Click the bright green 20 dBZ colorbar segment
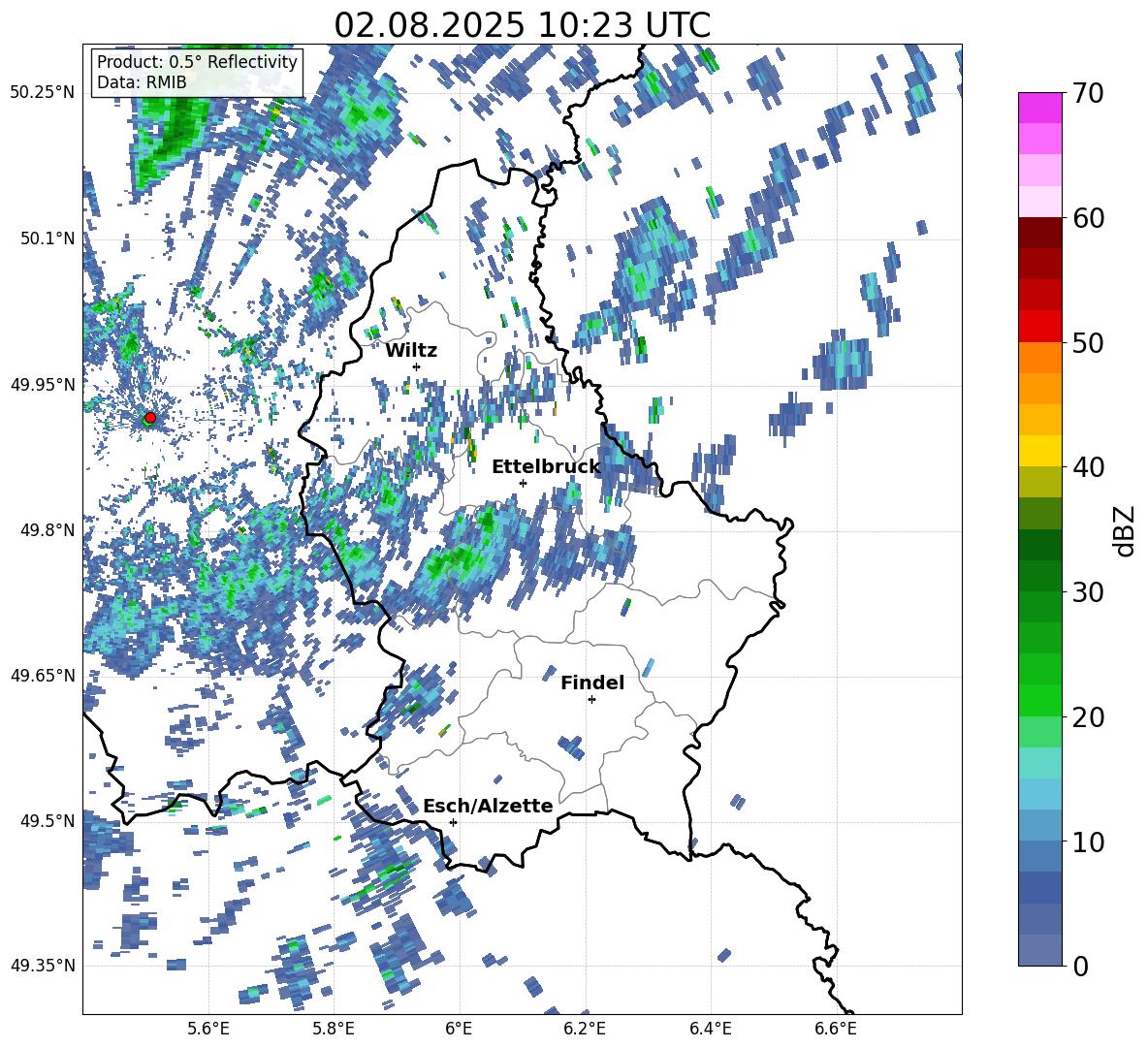This screenshot has height=1048, width=1148. coord(1039,700)
